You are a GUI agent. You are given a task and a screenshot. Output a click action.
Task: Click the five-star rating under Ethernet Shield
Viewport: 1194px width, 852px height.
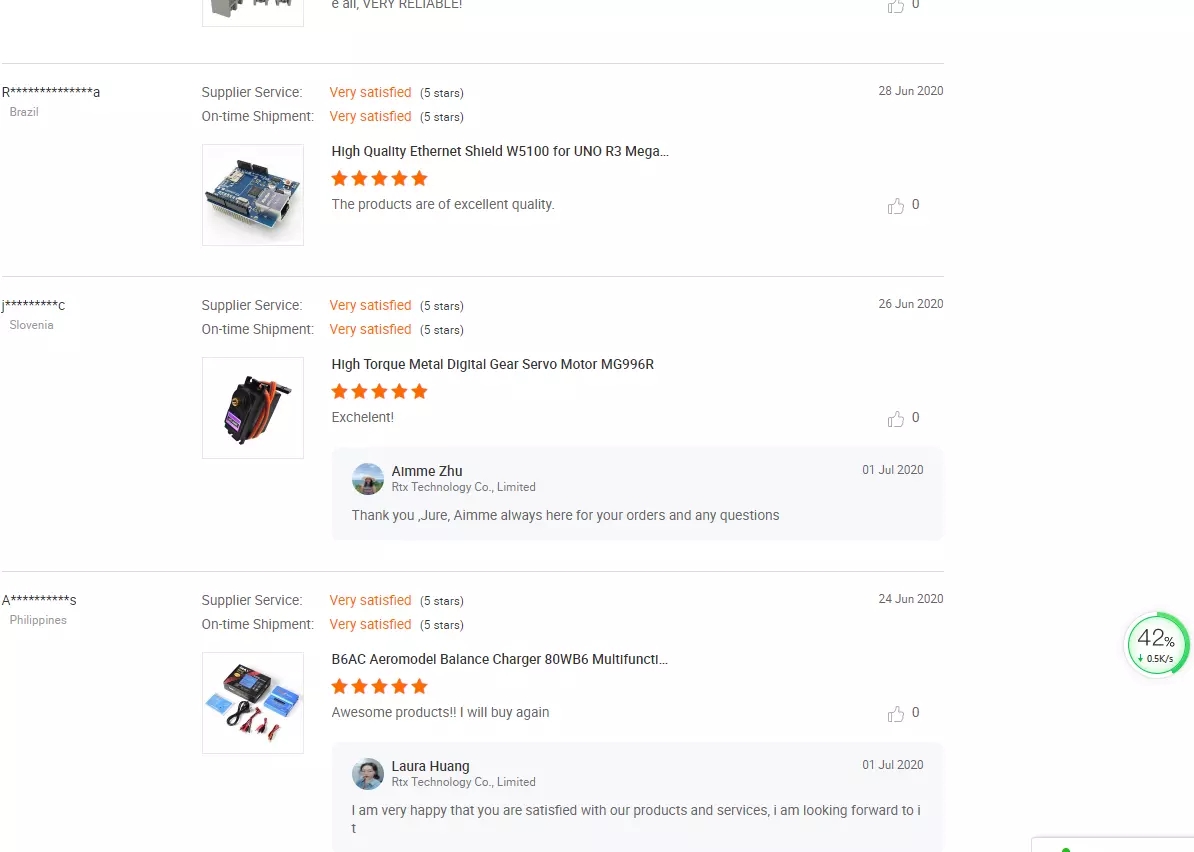(379, 178)
